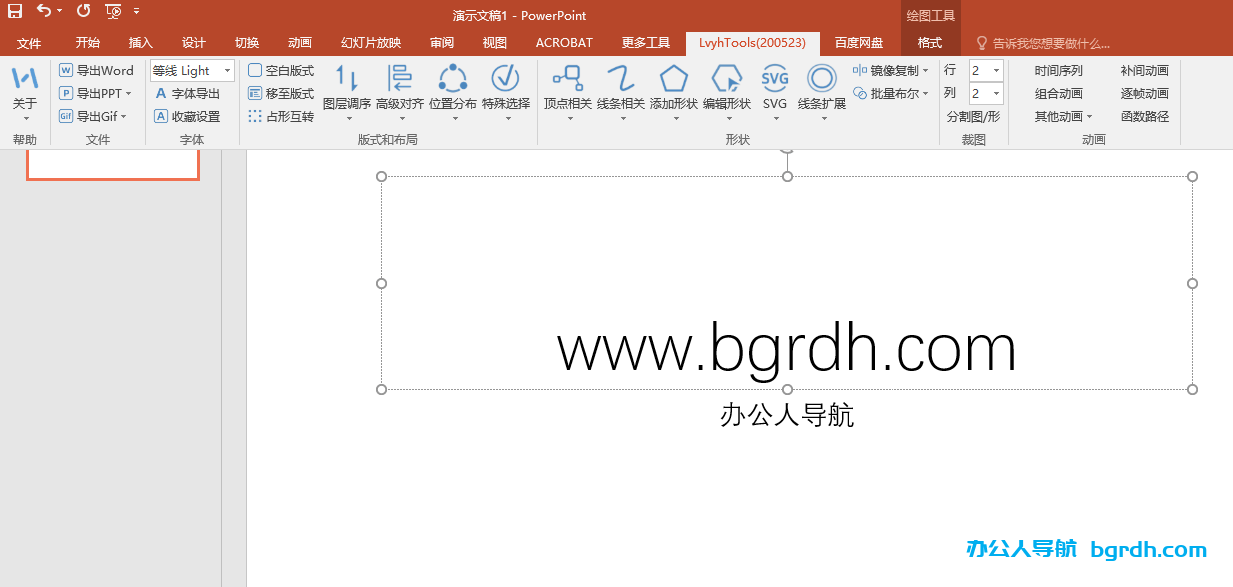Open the SVG tool icon
Viewport: 1233px width, 587px height.
[x=775, y=79]
